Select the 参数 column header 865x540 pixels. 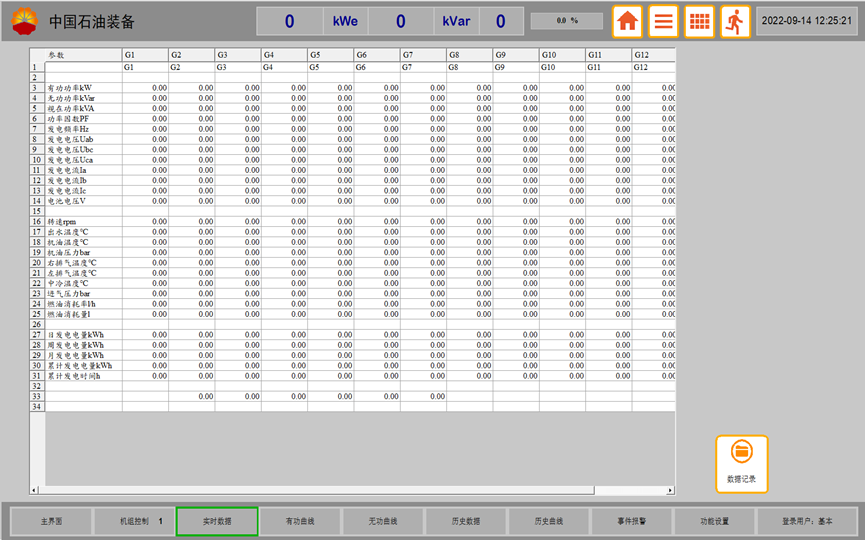tap(83, 55)
